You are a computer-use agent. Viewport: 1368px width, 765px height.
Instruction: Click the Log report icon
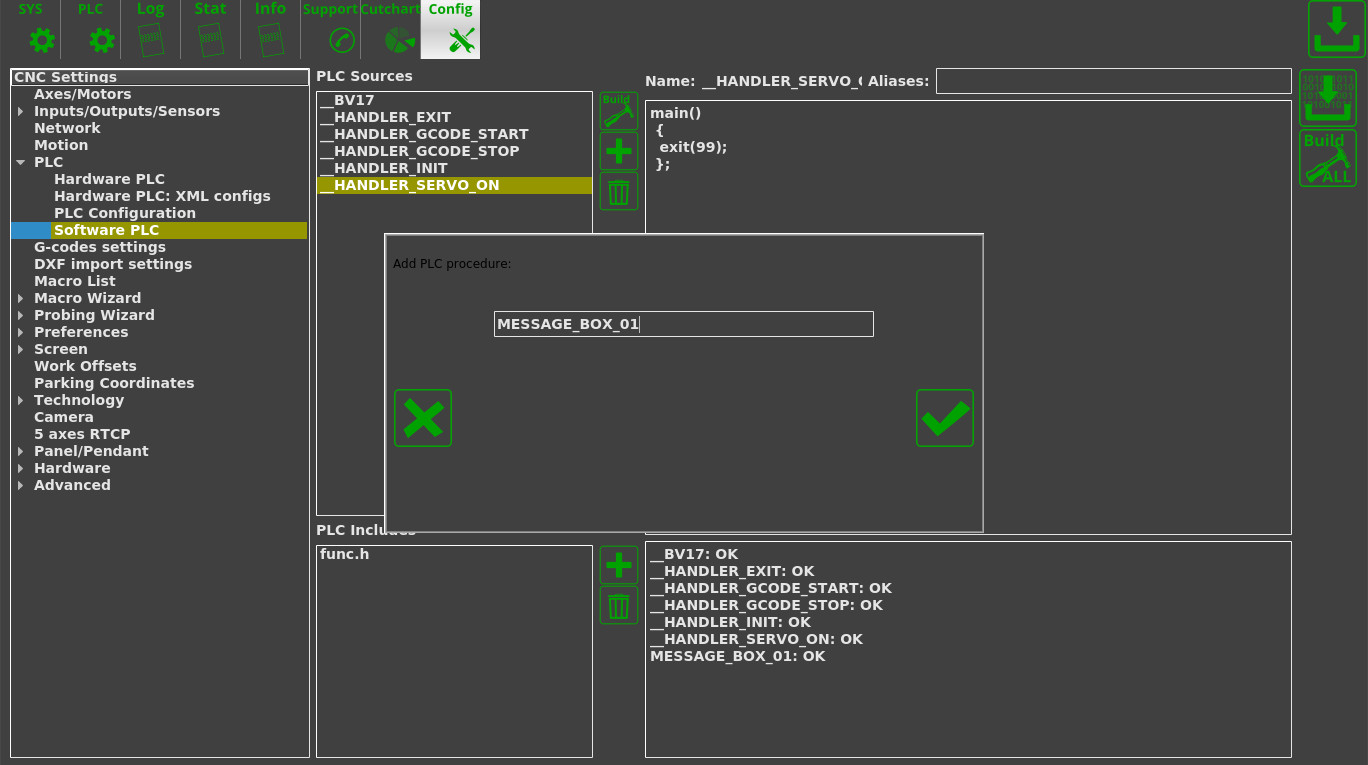pyautogui.click(x=150, y=40)
